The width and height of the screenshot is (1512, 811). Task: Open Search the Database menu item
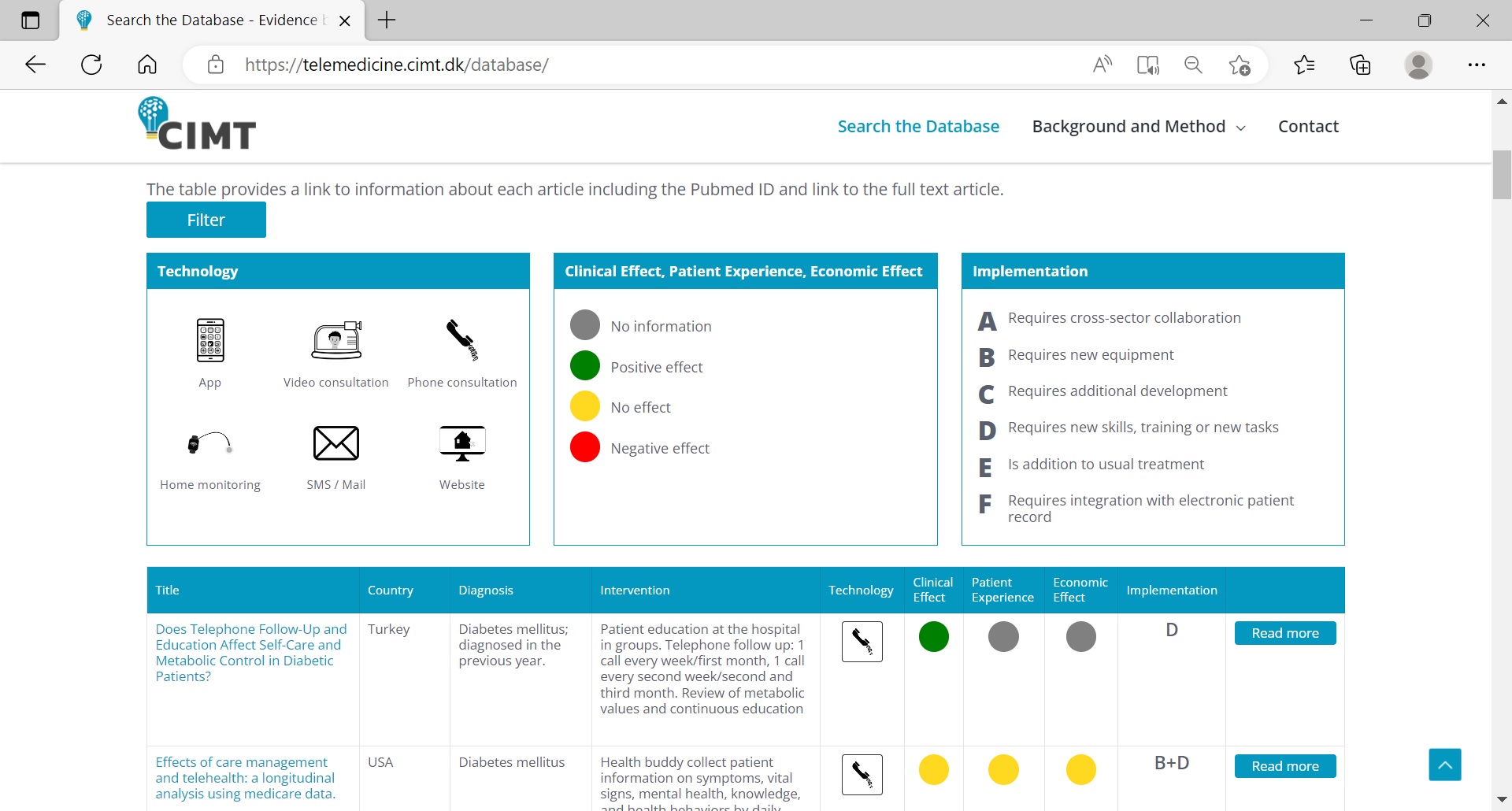click(918, 127)
